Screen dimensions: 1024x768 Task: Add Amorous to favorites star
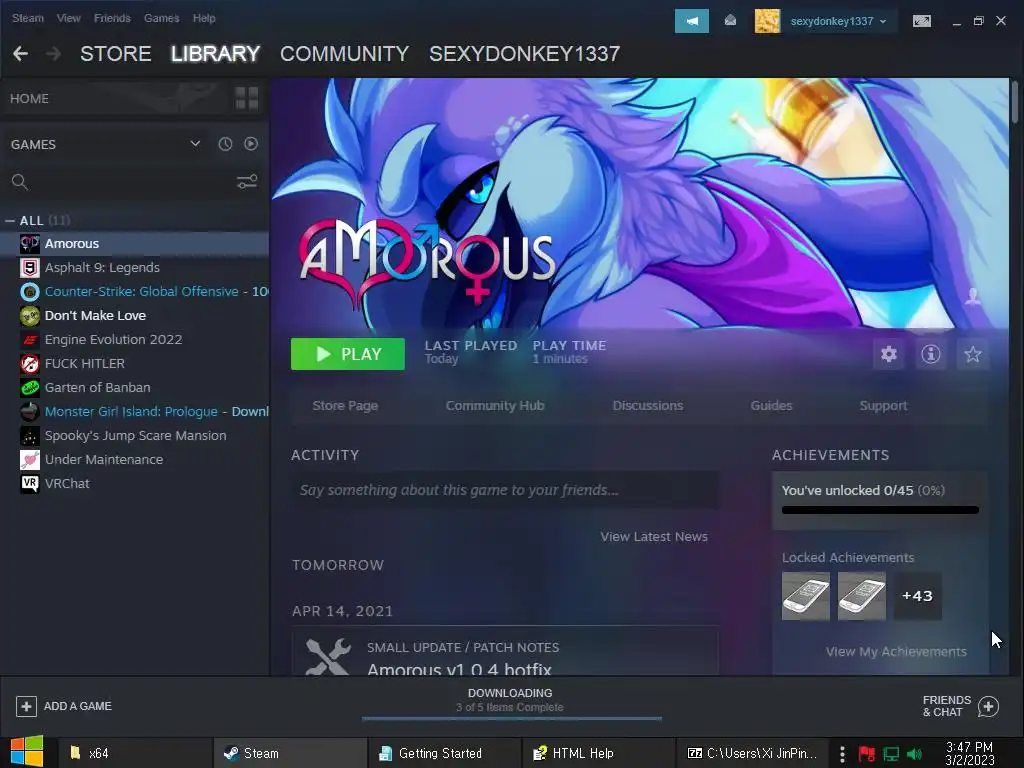pyautogui.click(x=972, y=354)
